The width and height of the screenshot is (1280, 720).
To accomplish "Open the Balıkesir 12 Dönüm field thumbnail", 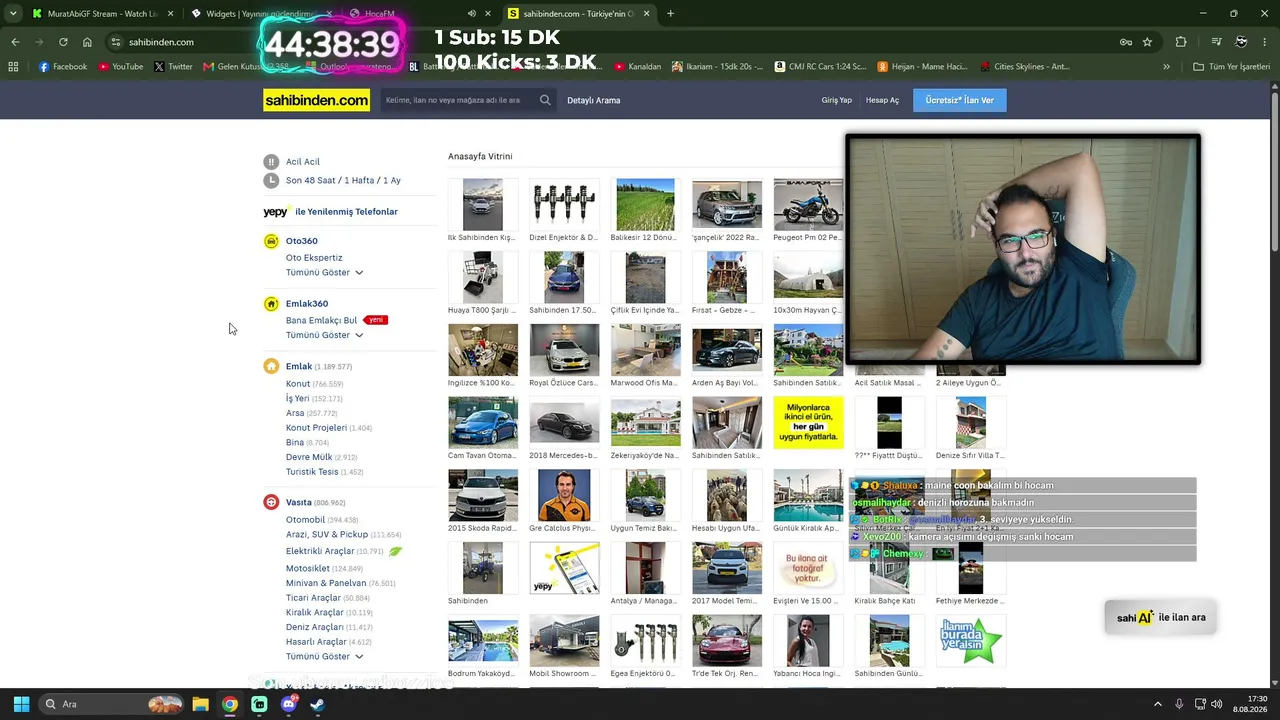I will click(645, 205).
